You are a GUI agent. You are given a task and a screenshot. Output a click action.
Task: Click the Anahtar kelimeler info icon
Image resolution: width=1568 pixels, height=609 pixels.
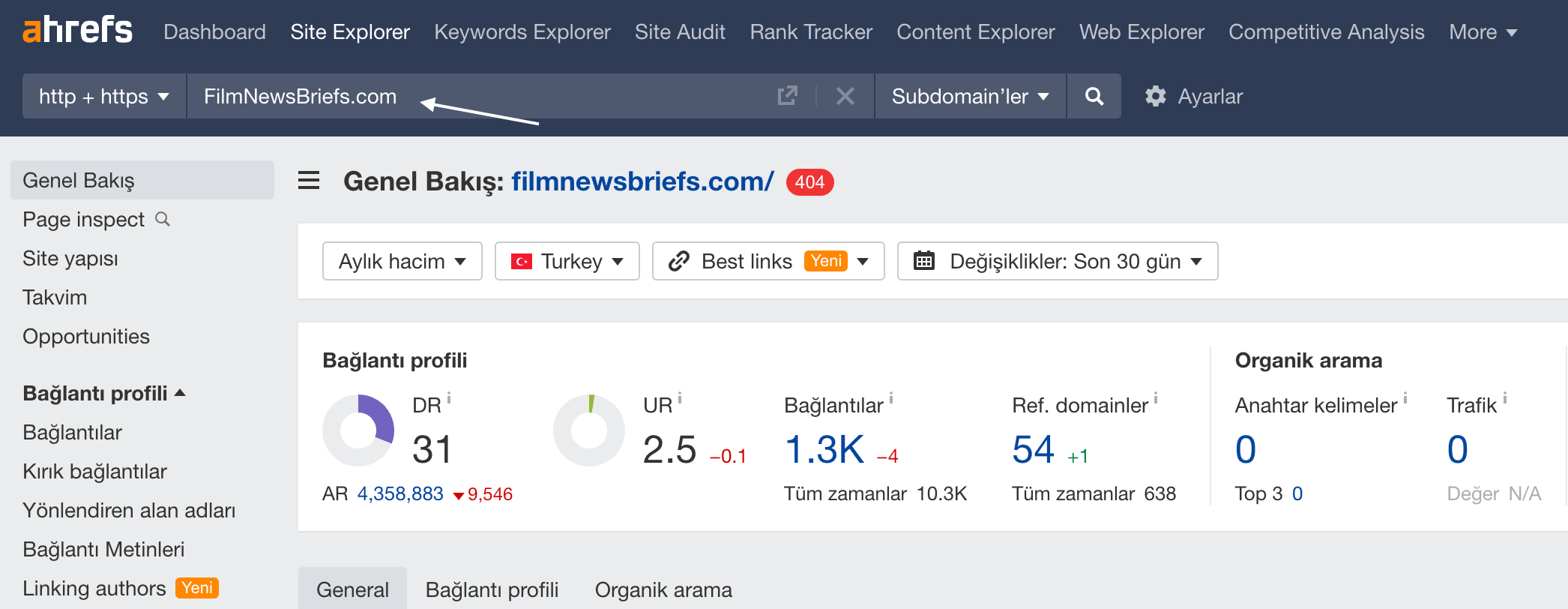[x=1405, y=397]
